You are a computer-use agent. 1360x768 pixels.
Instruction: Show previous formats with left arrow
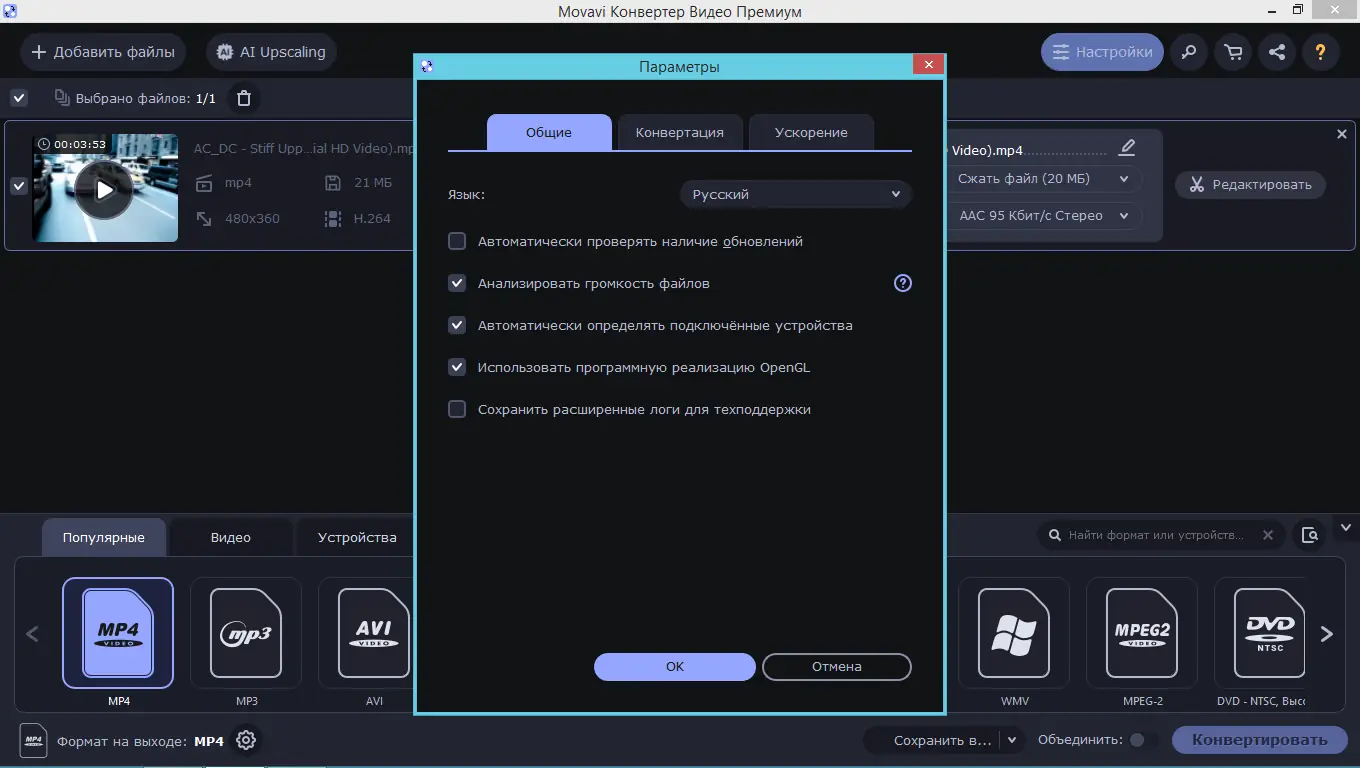click(32, 634)
